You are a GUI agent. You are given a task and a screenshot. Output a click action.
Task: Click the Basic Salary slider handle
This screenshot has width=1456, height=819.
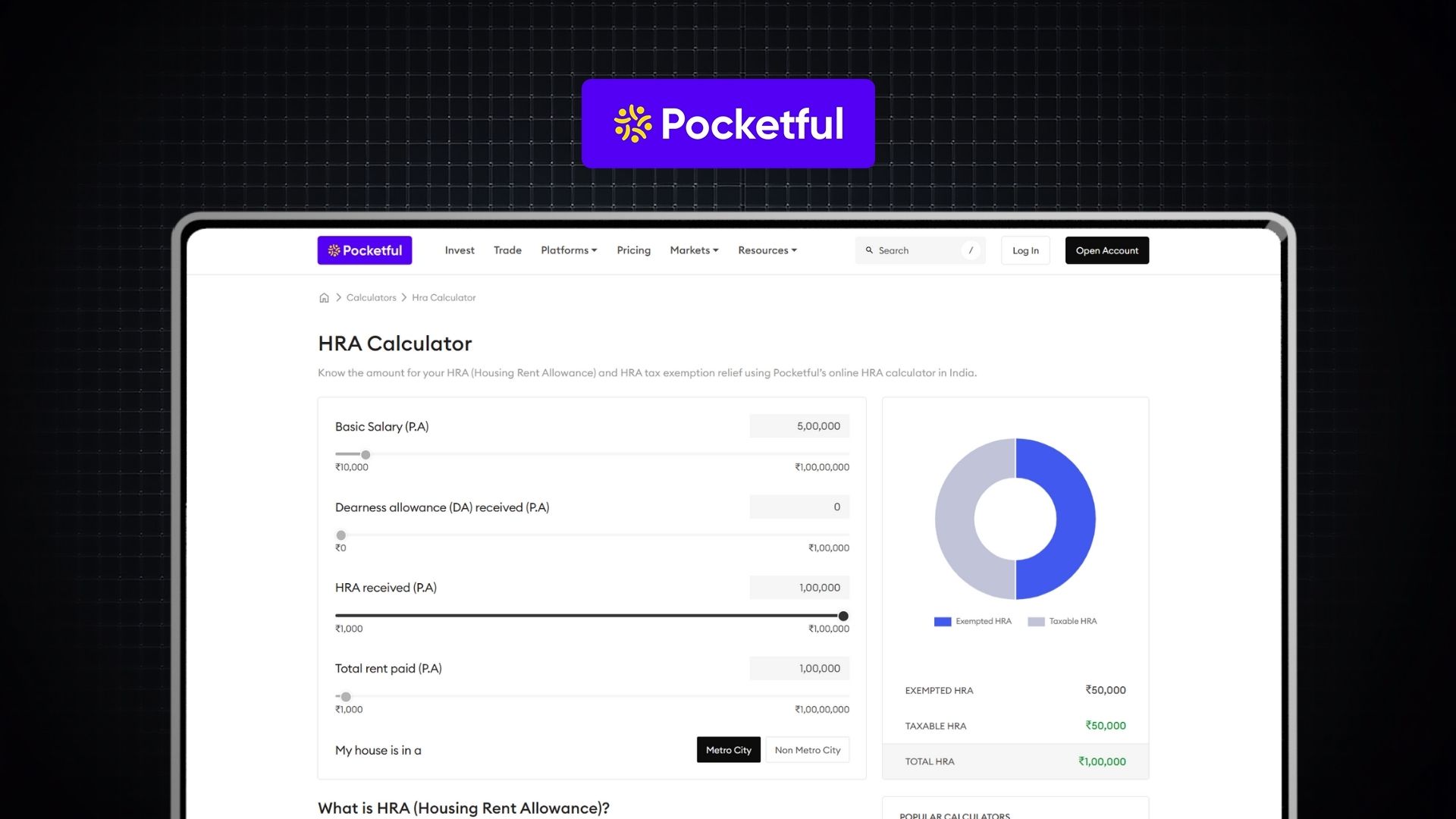366,455
